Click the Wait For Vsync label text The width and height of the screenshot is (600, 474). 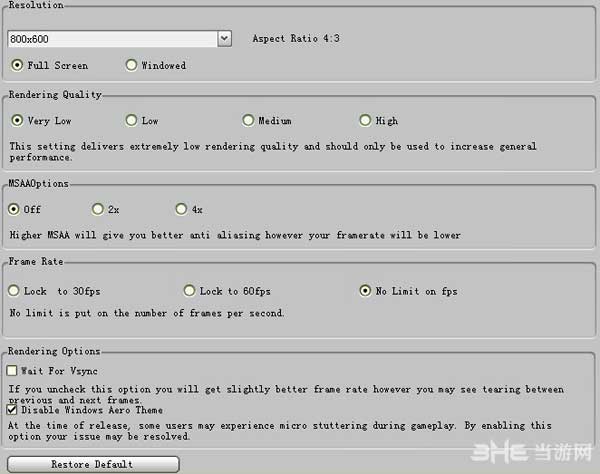59,371
